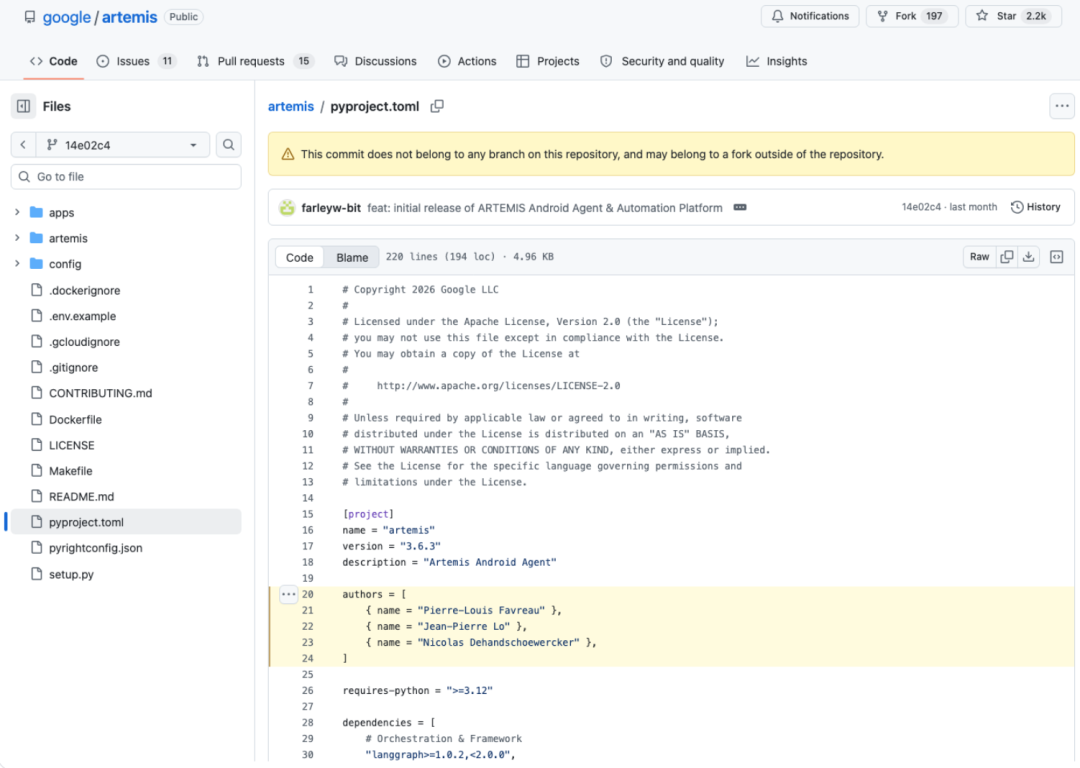Viewport: 1080px width, 768px height.
Task: Click the Notifications bell button
Action: coord(810,16)
